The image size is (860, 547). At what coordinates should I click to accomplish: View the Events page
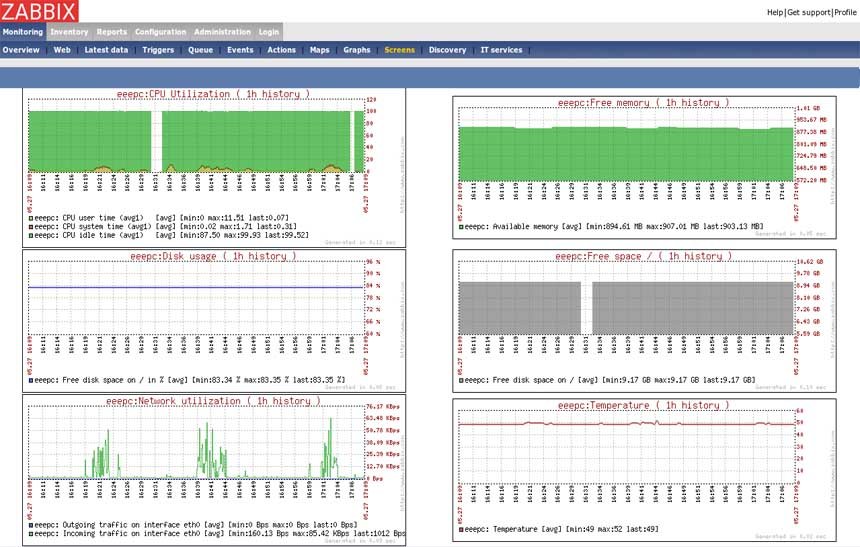point(240,50)
